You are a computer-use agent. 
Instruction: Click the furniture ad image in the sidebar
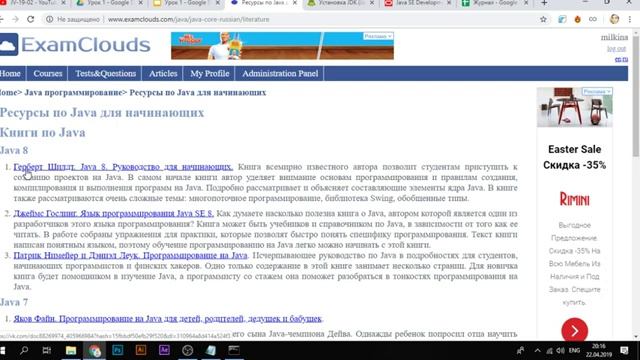pos(574,107)
